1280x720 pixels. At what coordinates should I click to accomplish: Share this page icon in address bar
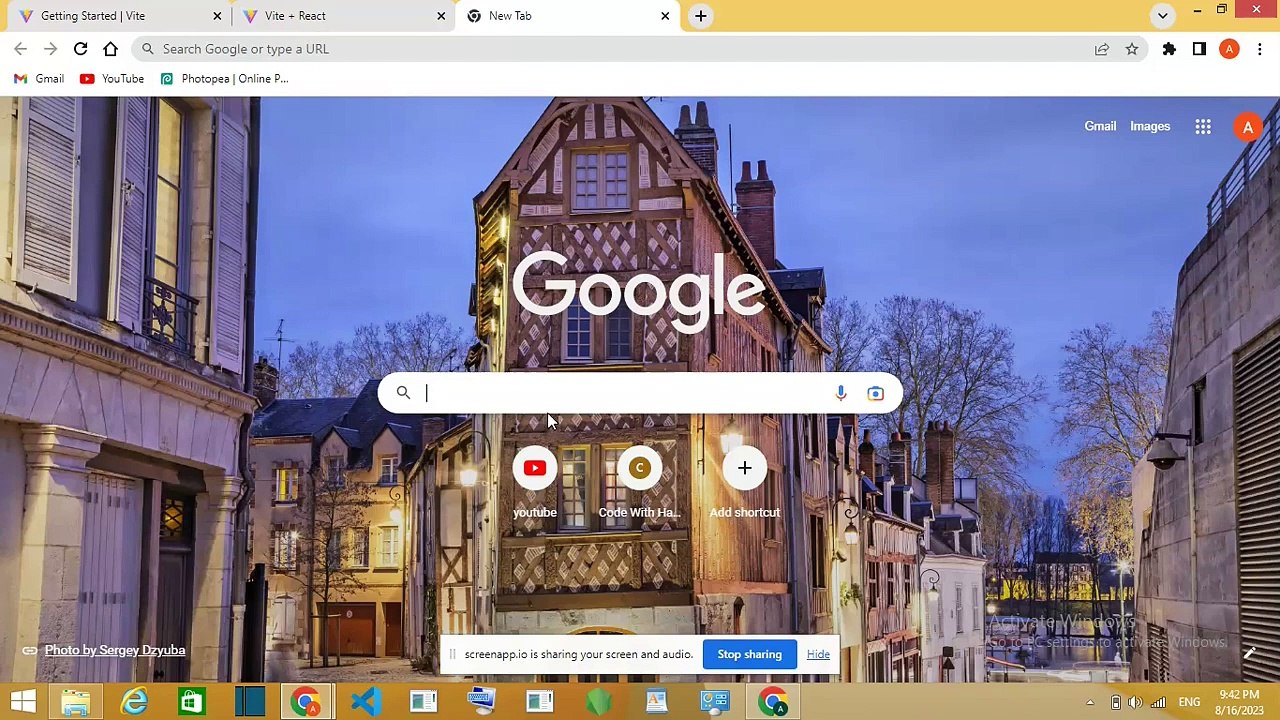coord(1101,49)
